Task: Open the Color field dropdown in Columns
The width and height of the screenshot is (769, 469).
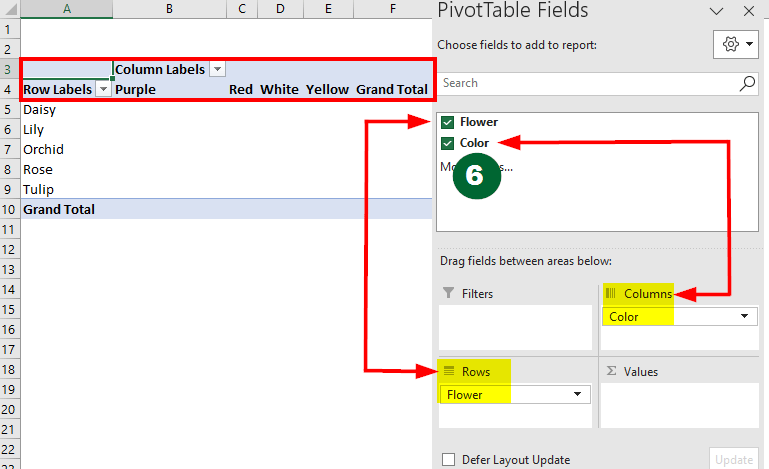Action: click(745, 317)
